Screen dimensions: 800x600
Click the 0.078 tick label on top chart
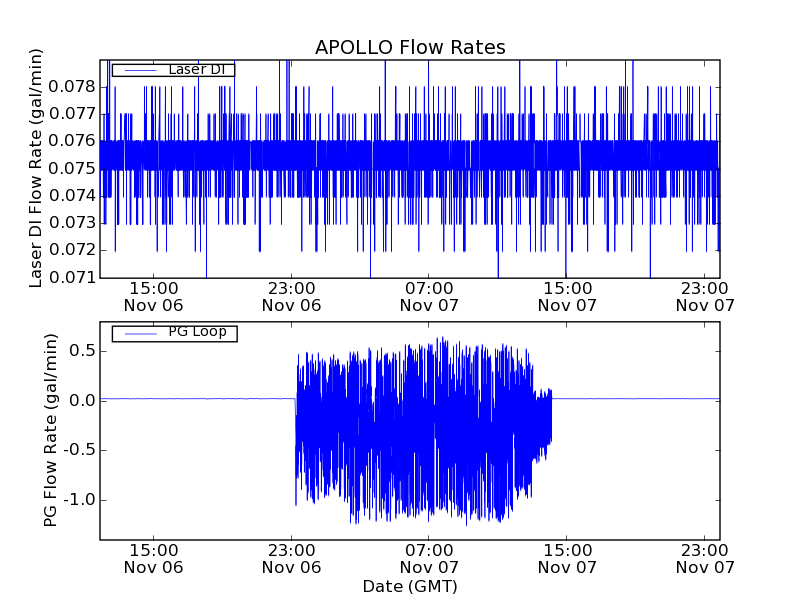pos(72,87)
